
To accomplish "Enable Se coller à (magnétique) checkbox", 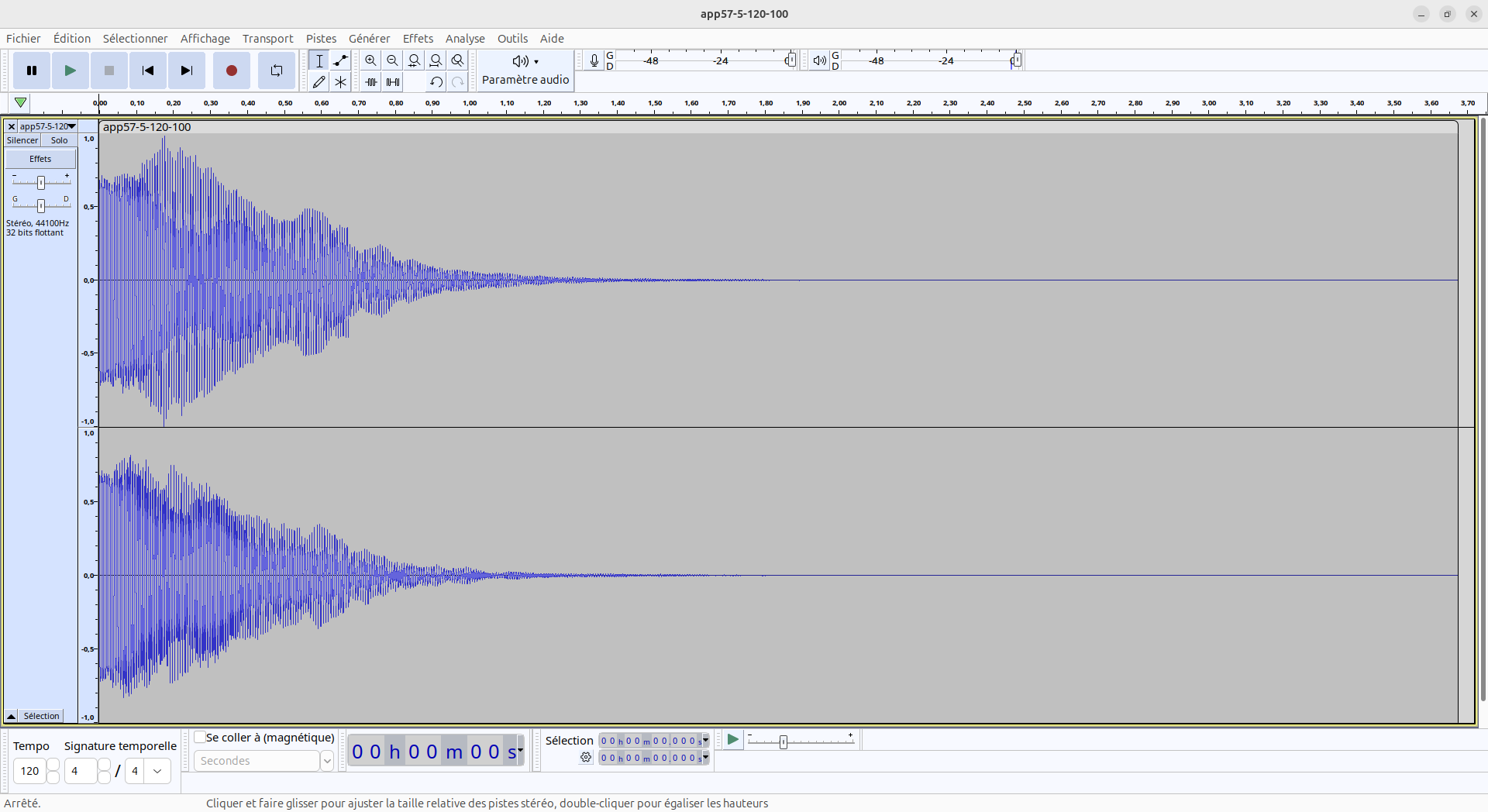I will pos(201,737).
